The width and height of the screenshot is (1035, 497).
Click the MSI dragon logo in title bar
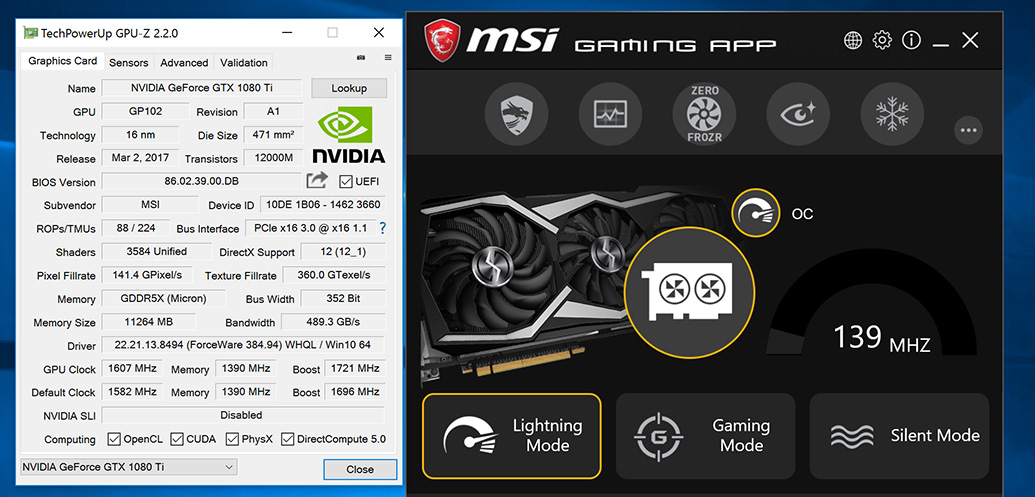coord(443,41)
